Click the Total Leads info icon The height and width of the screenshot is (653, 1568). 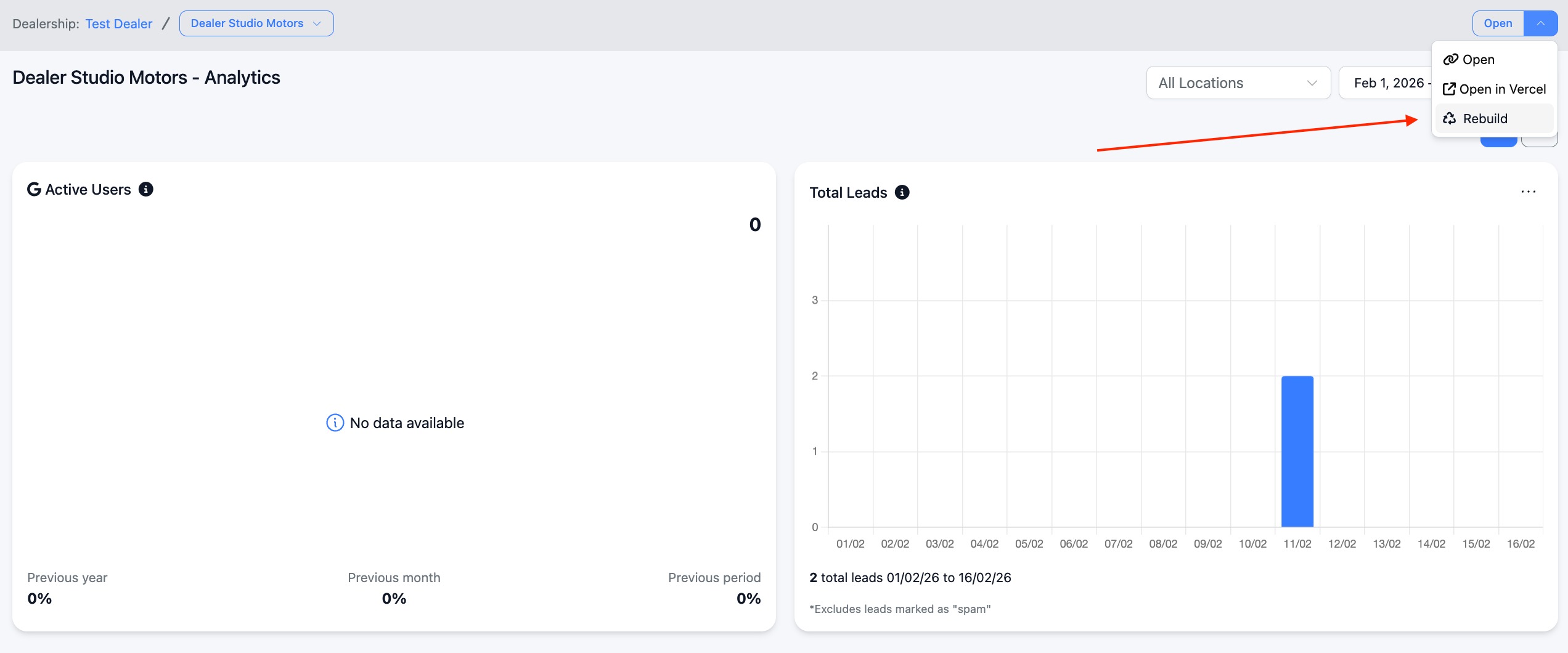902,192
